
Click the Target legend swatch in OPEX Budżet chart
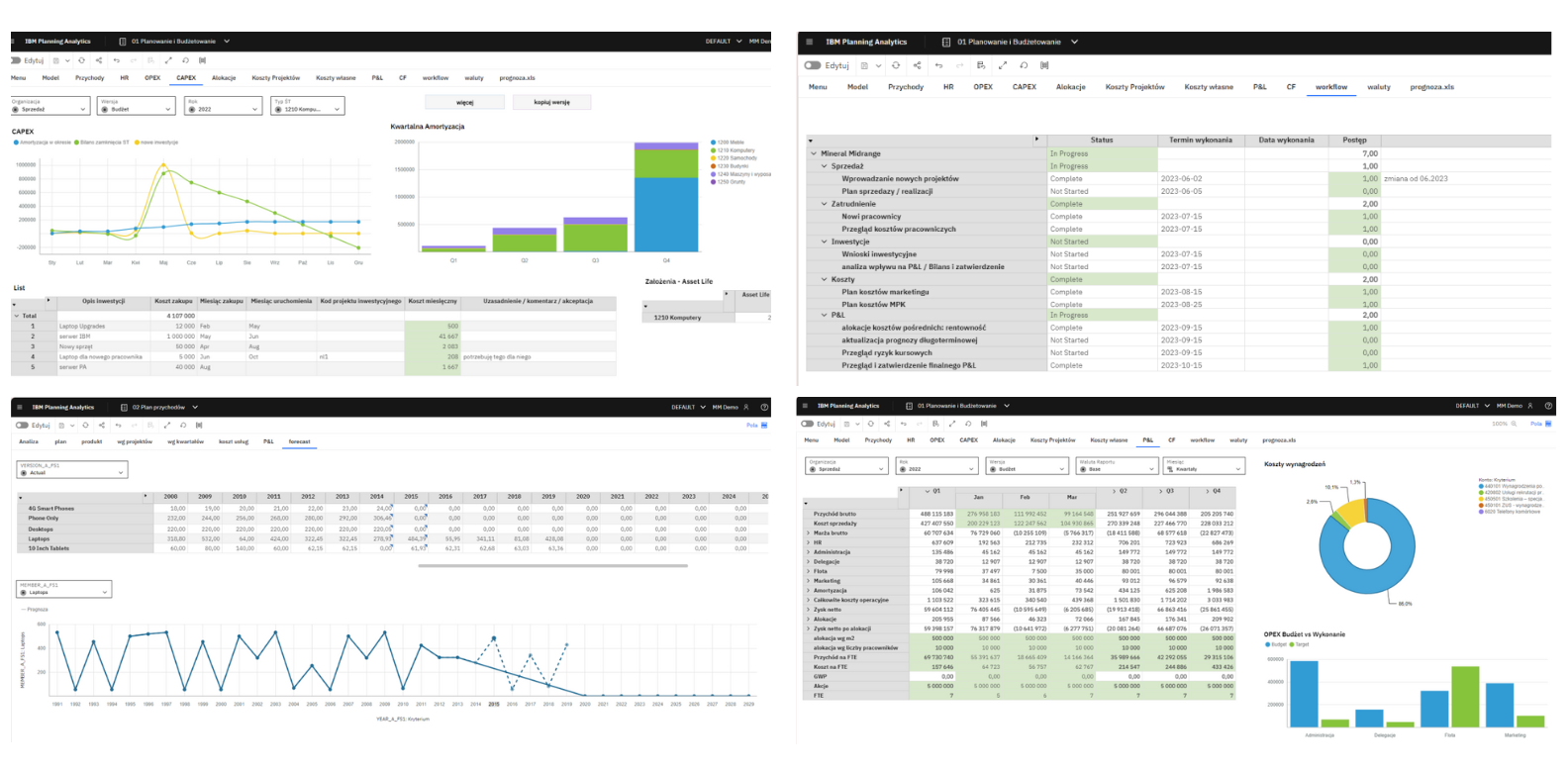point(1291,644)
